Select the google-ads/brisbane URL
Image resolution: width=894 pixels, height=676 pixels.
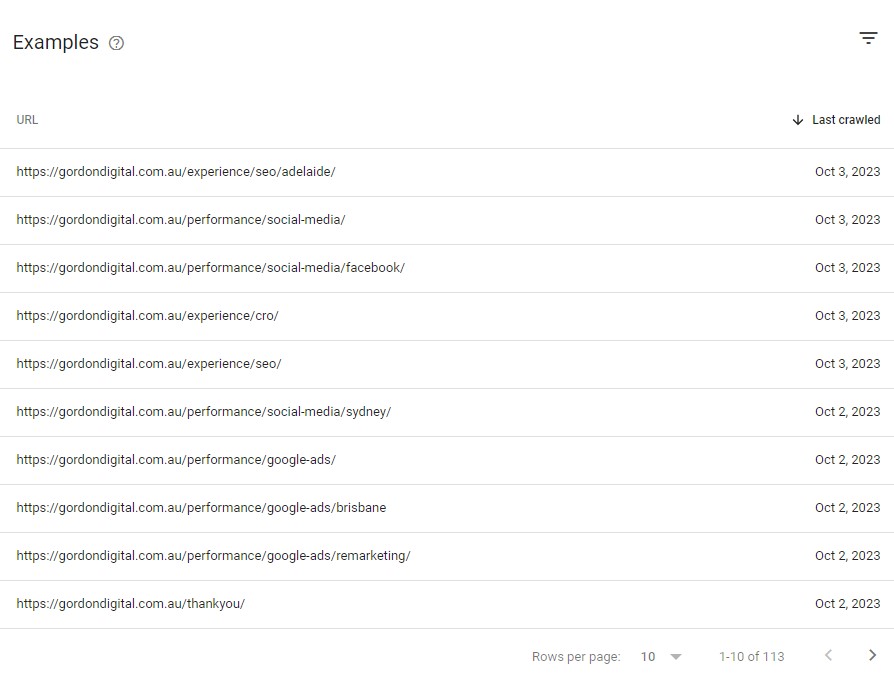[x=200, y=507]
